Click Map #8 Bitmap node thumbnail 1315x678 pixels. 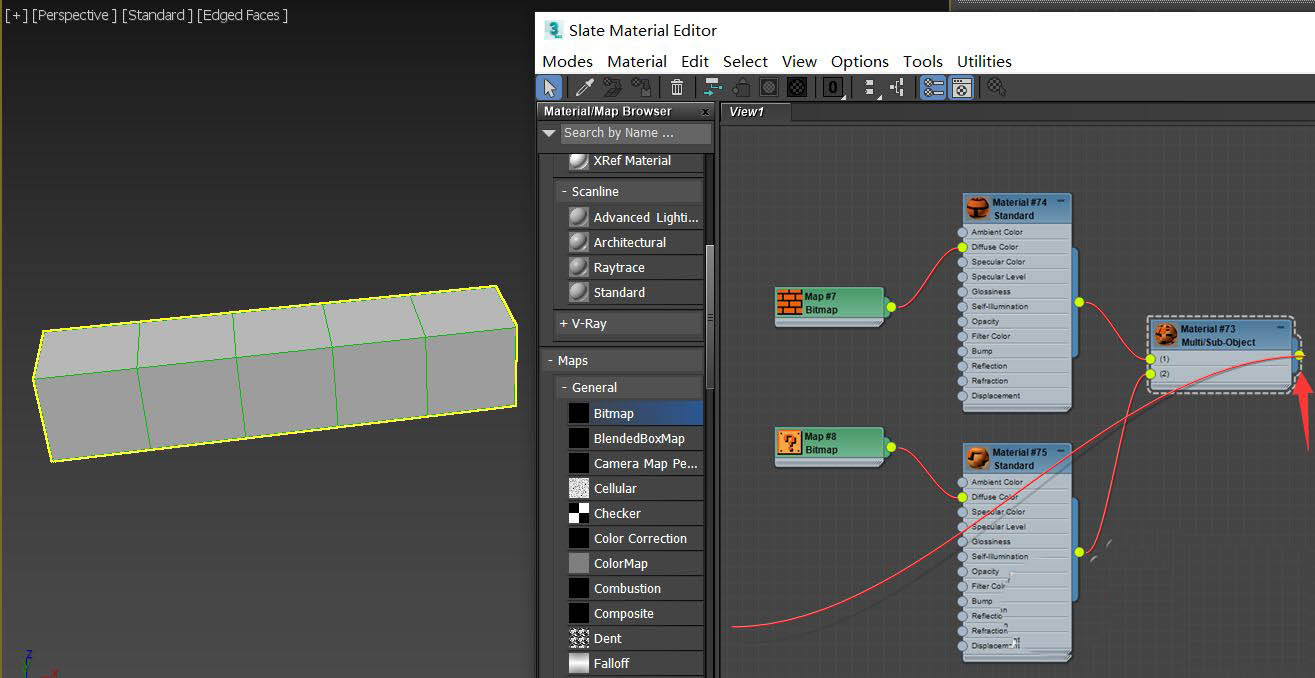[x=790, y=443]
